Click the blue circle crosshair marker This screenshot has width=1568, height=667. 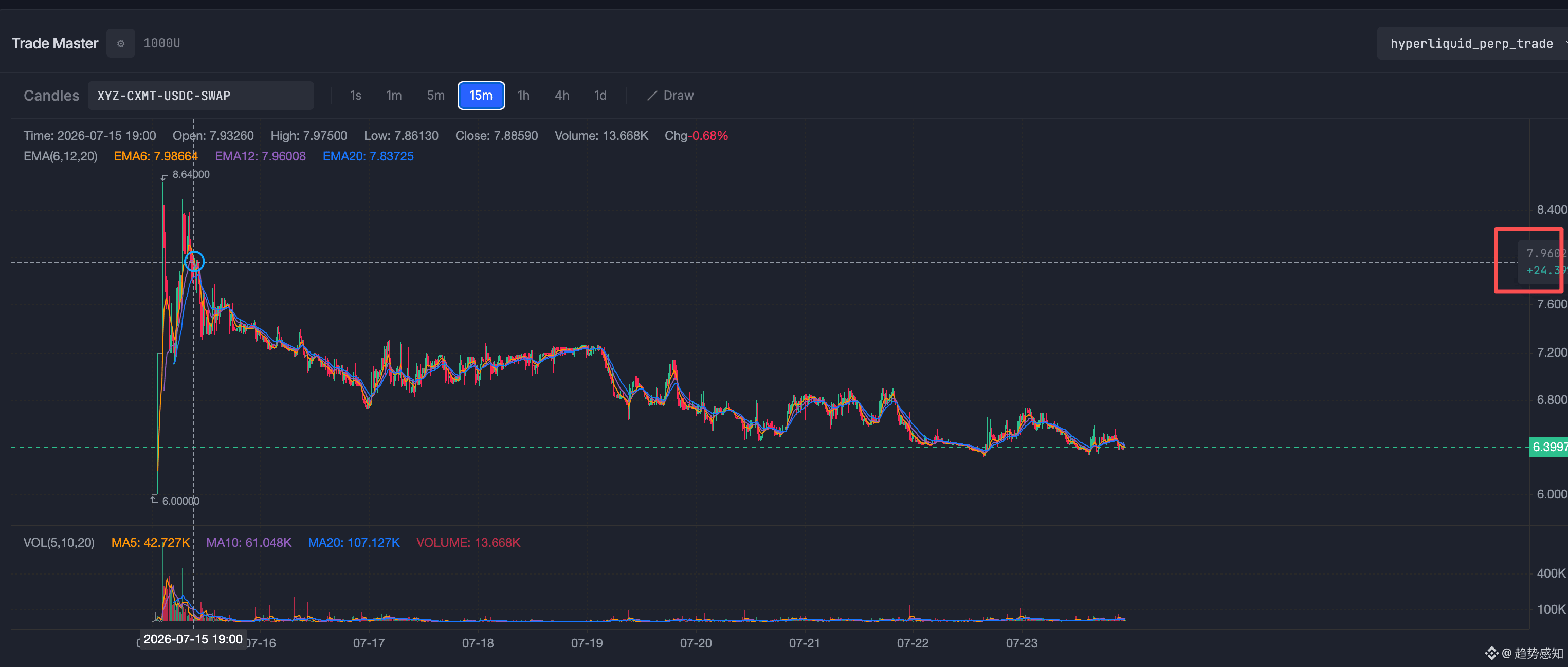194,262
